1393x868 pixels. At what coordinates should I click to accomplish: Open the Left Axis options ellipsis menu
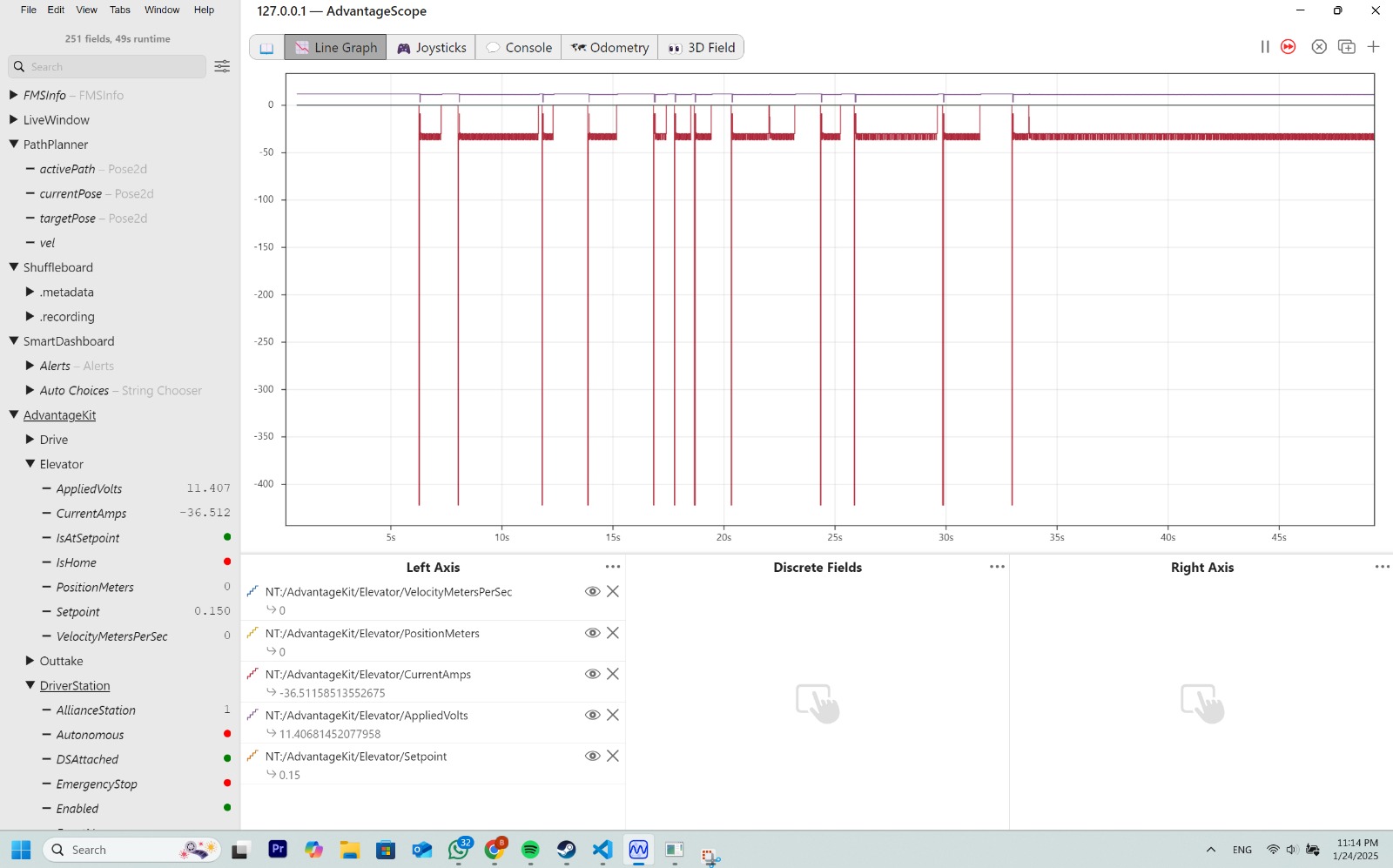(x=613, y=567)
